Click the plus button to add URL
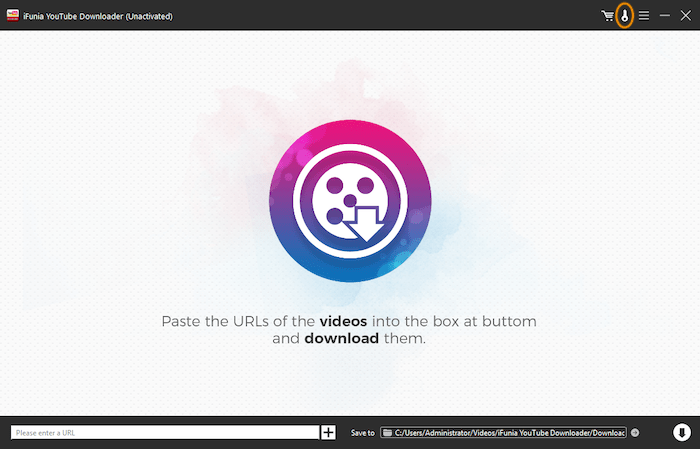Screen dimensions: 700x449 coord(328,432)
